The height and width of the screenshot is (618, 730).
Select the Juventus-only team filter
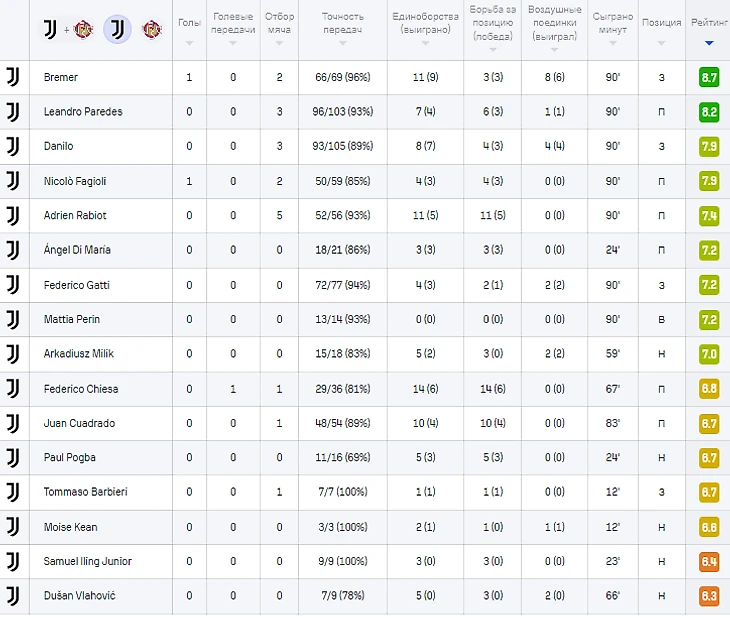pyautogui.click(x=117, y=30)
